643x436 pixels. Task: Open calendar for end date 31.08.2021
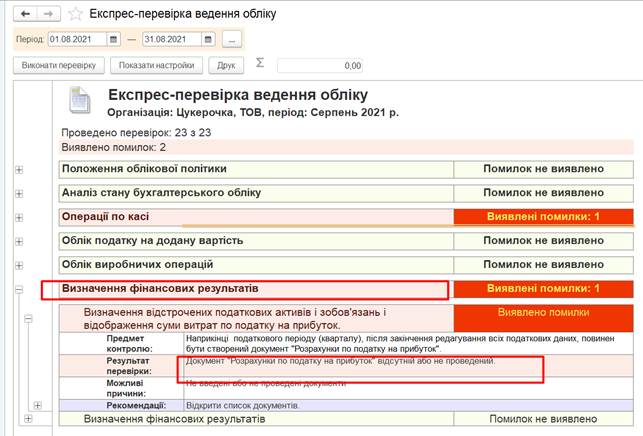[x=209, y=39]
